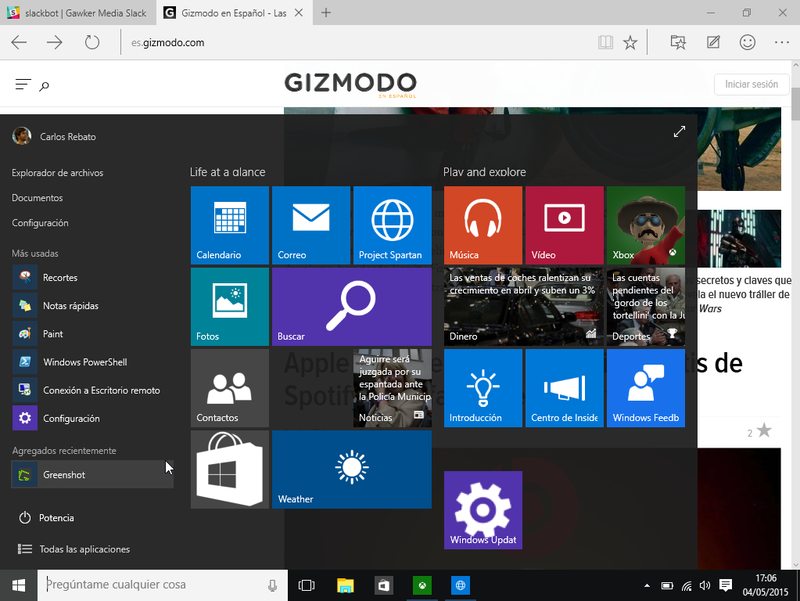Open the Store shopping bag tile
800x601 pixels.
230,469
